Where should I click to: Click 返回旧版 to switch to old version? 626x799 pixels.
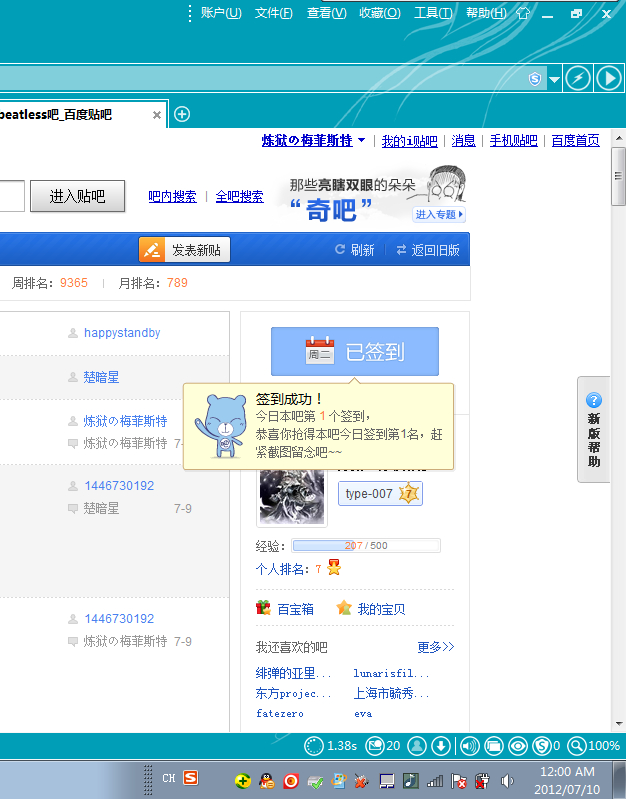(428, 250)
